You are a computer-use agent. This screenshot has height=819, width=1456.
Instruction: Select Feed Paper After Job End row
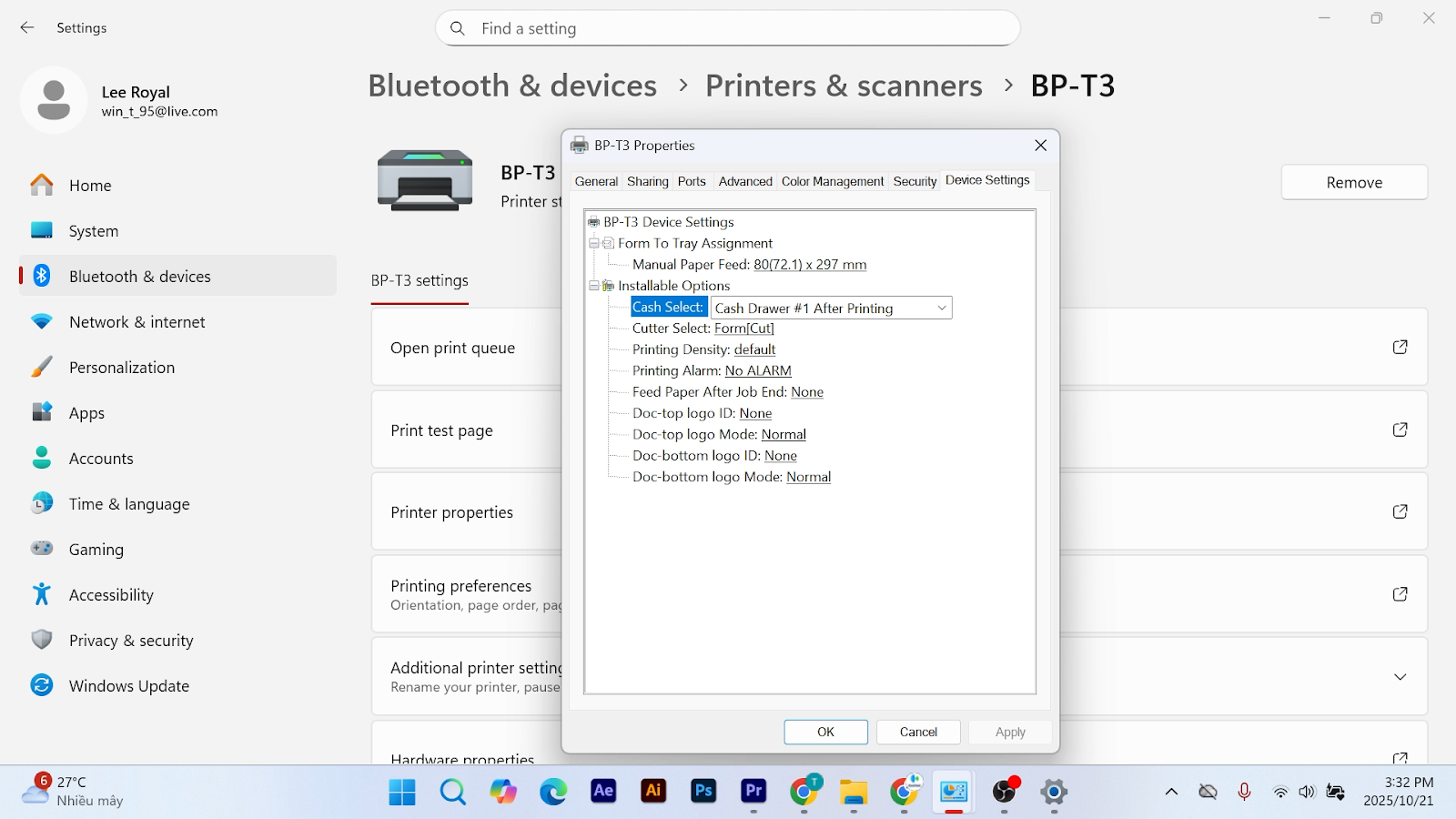click(x=728, y=392)
